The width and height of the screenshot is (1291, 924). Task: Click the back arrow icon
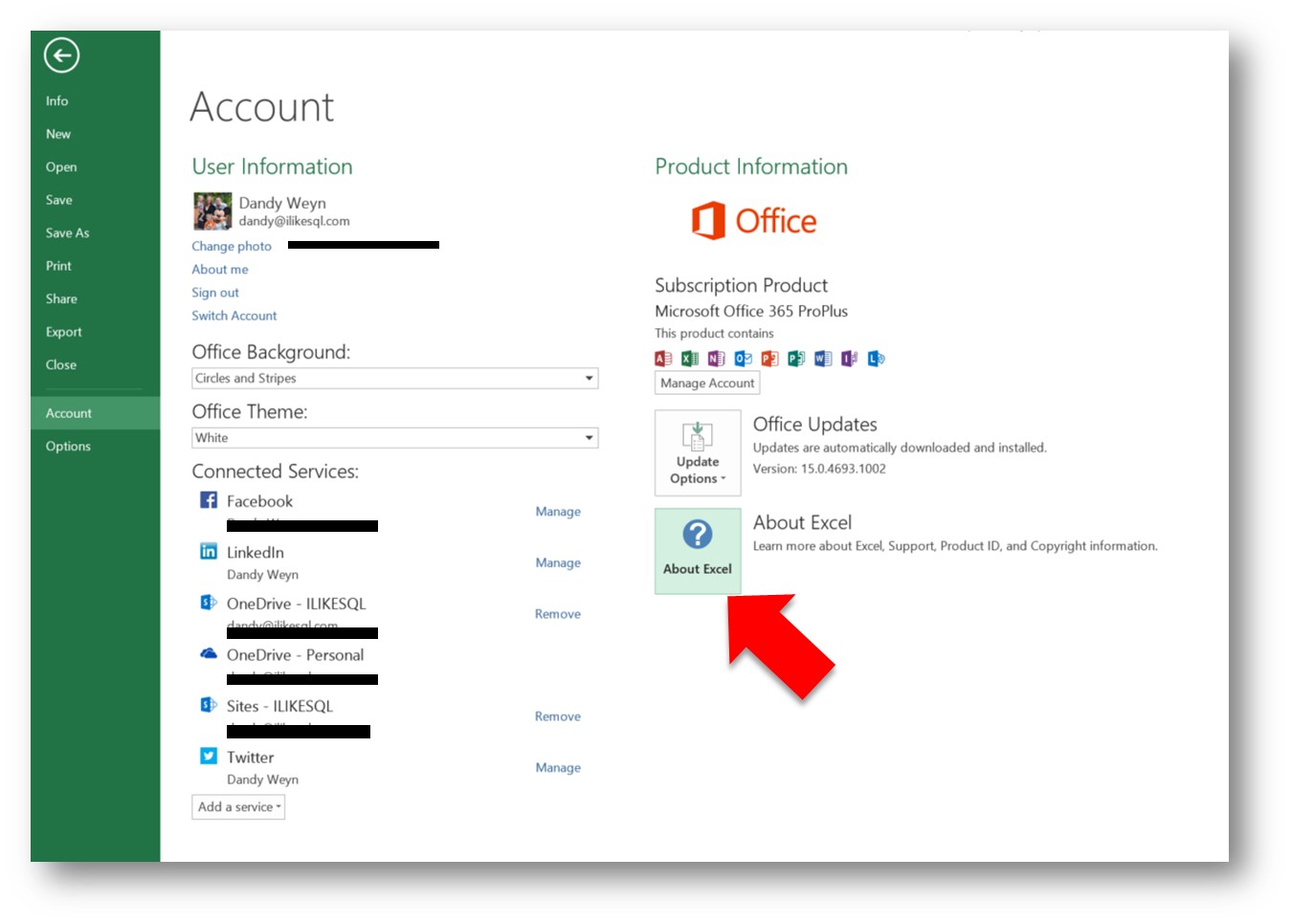pos(61,55)
